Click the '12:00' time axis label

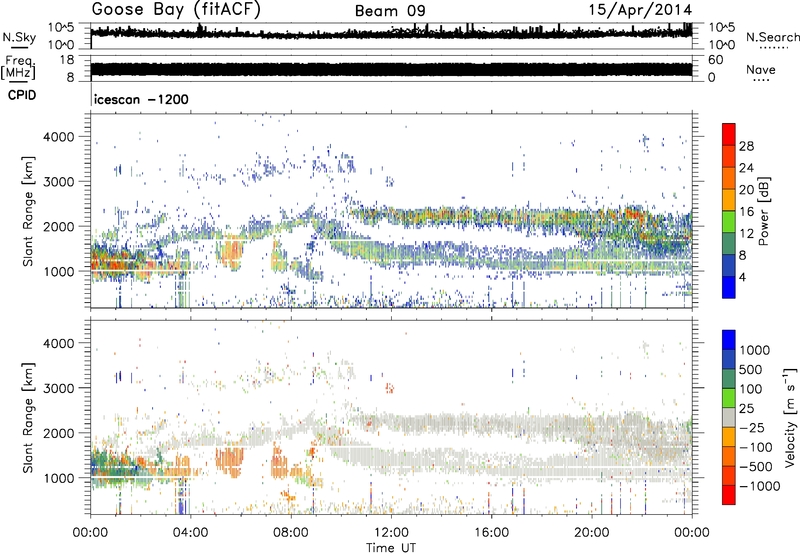point(391,533)
